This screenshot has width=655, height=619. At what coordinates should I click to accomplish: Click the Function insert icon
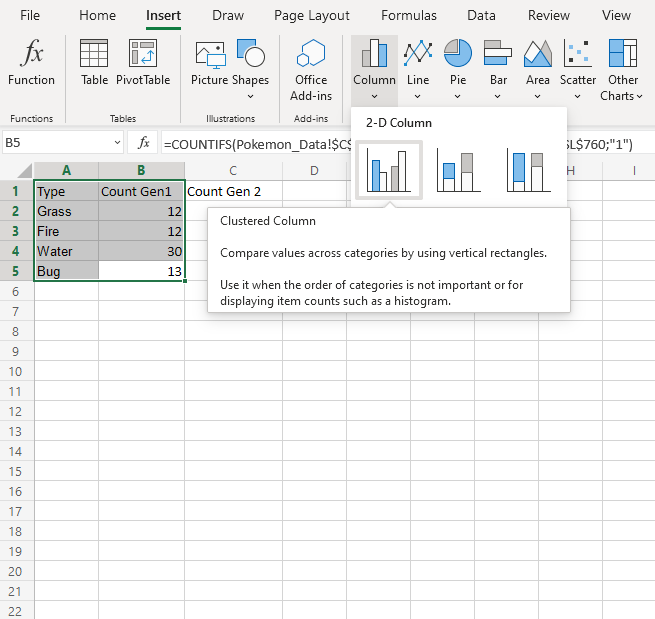tap(32, 62)
